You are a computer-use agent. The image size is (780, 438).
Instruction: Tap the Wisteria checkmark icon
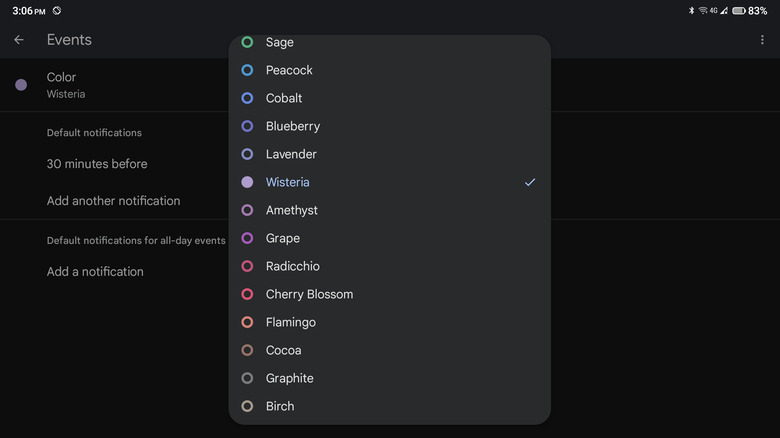coord(530,182)
